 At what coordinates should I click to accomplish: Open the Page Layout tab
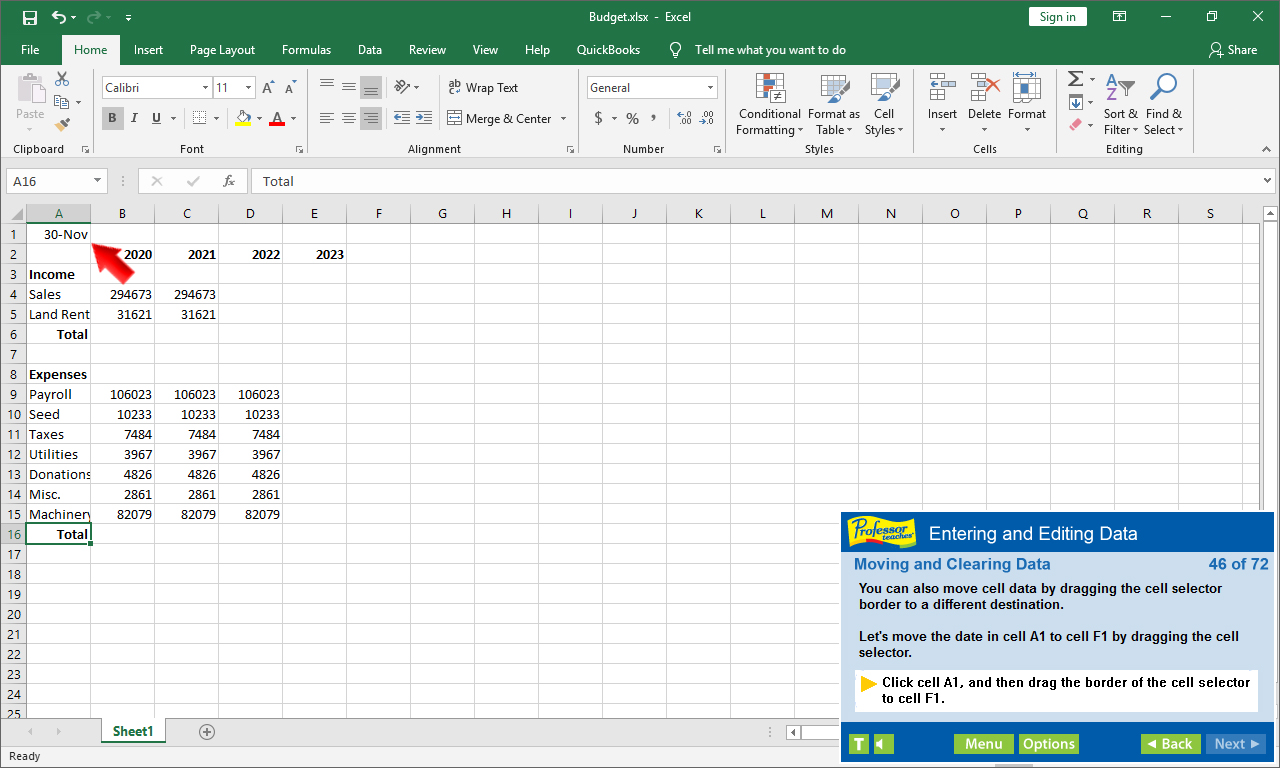click(222, 50)
